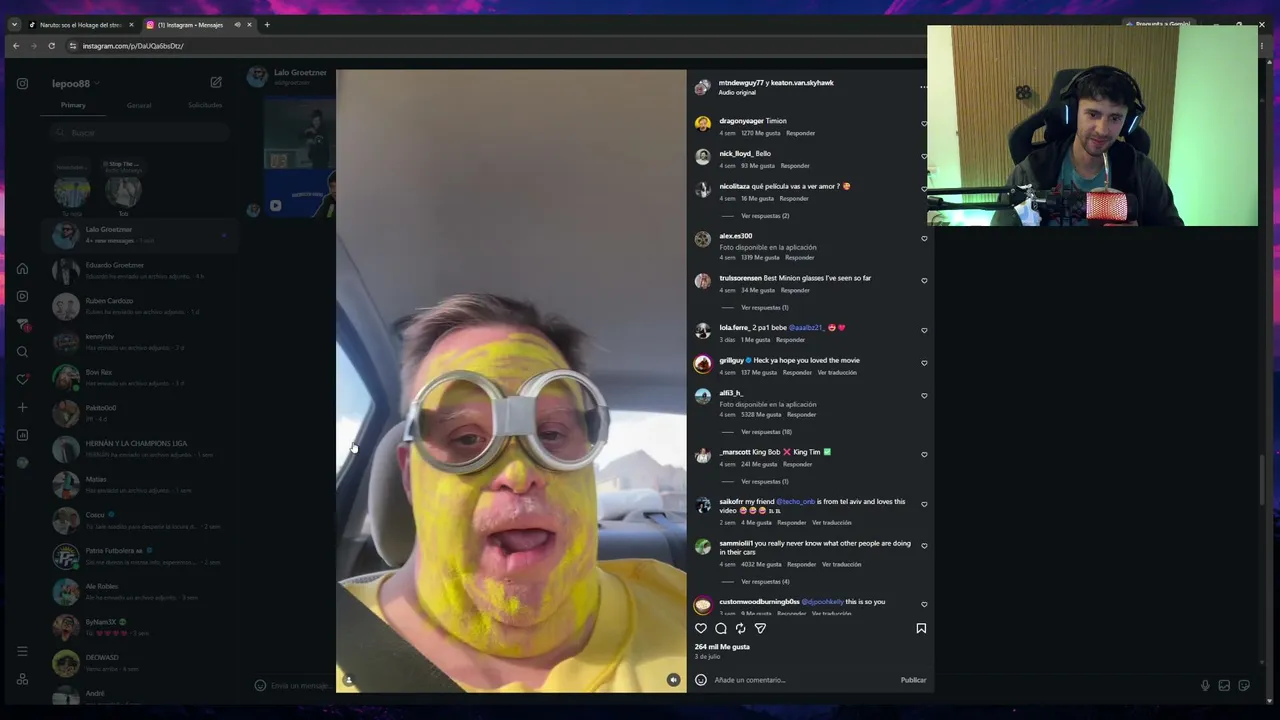Screen dimensions: 1280x720
Task: Like trulssorensen's comment
Action: [x=924, y=281]
